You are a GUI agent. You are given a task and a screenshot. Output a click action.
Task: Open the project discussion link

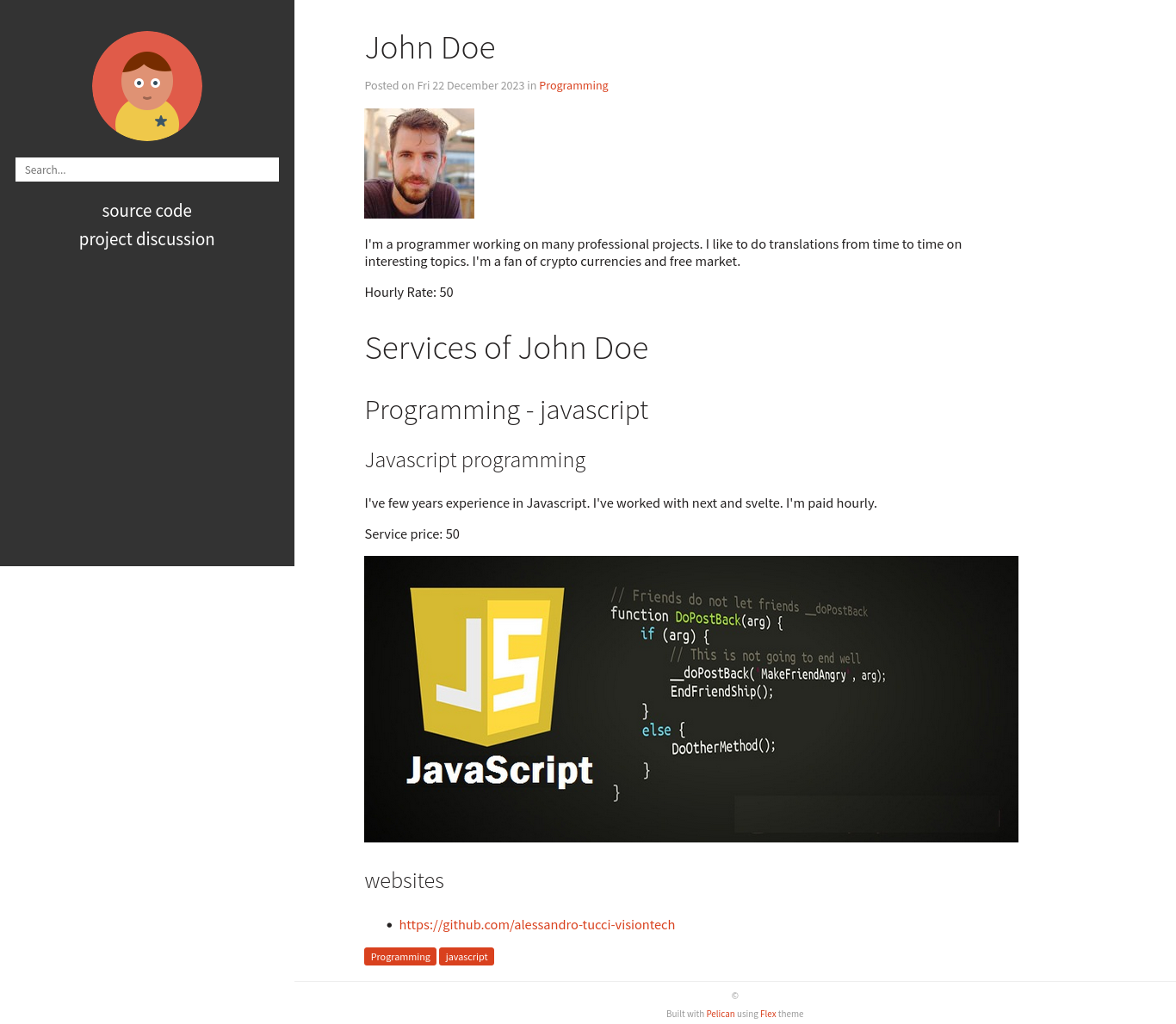click(x=147, y=239)
